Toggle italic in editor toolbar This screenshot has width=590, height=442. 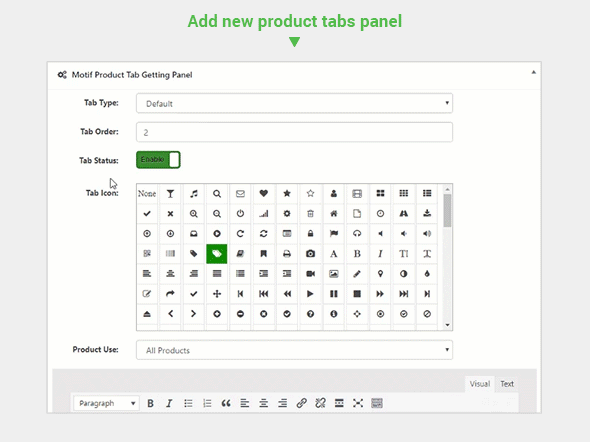pos(169,403)
